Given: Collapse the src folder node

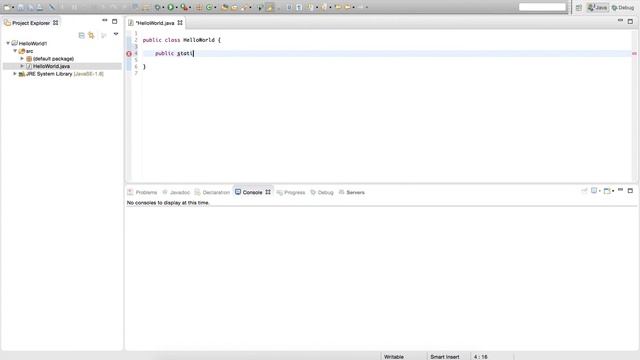Looking at the screenshot, I should (15, 51).
